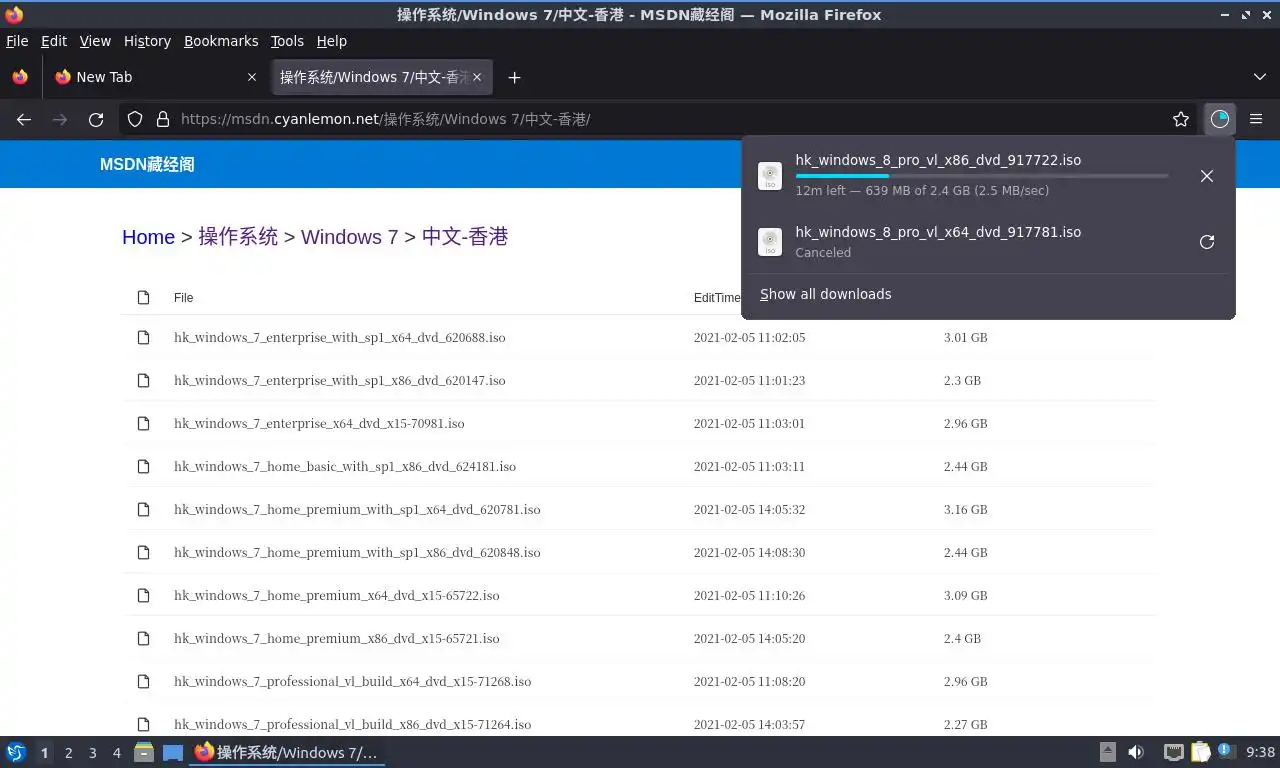Click the ISO file icon of canceled x64 download
Screen dimensions: 1280x768
pyautogui.click(x=770, y=242)
